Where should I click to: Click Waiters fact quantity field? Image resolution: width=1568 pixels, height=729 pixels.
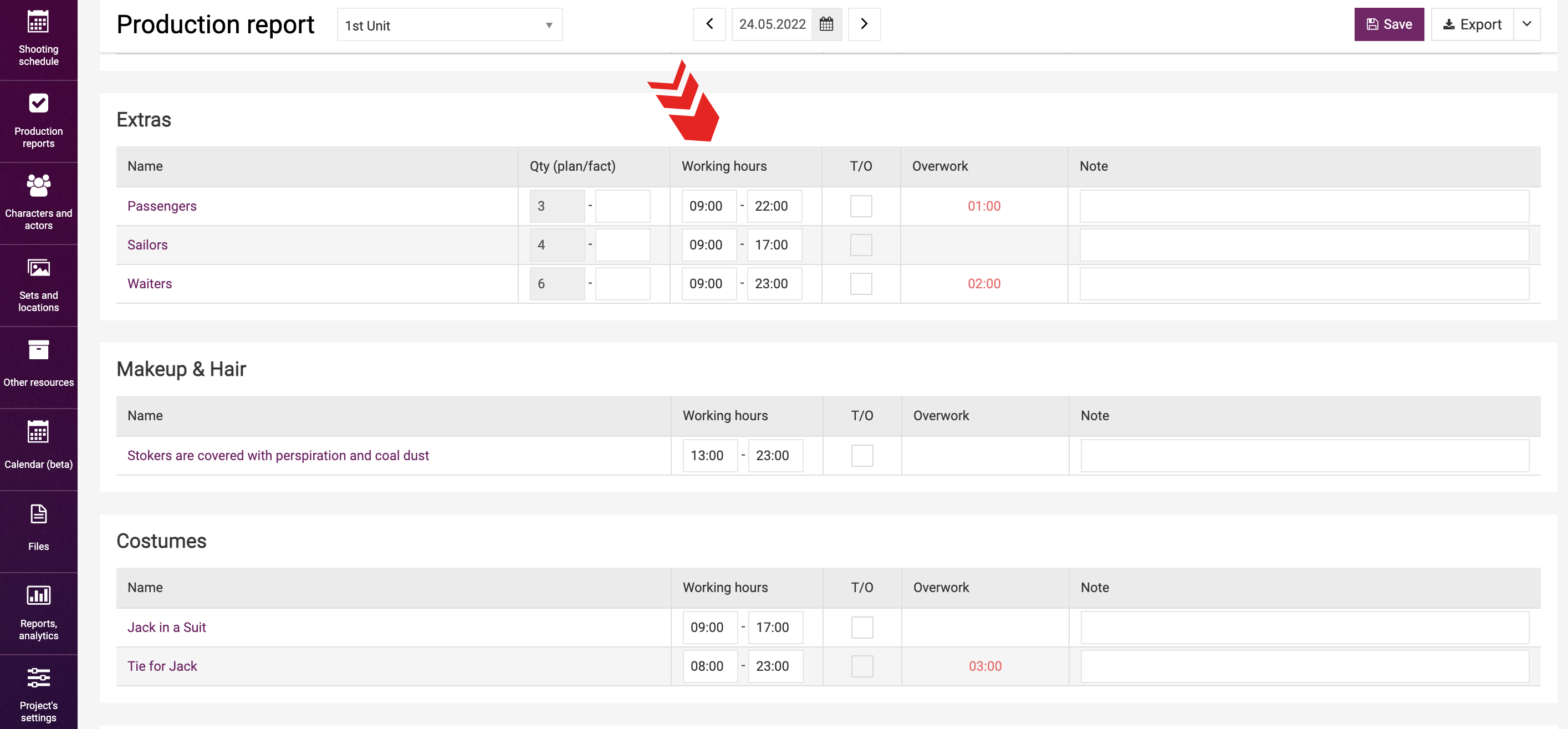pos(622,284)
